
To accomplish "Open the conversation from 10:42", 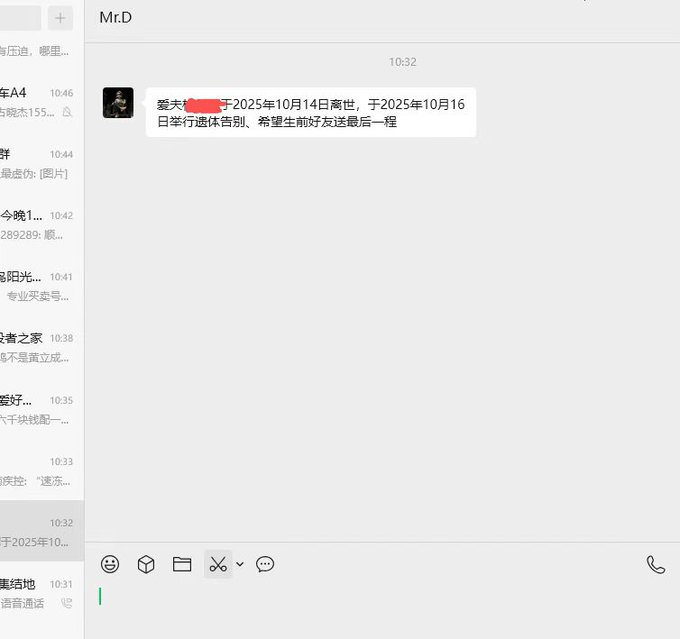I will [42, 225].
